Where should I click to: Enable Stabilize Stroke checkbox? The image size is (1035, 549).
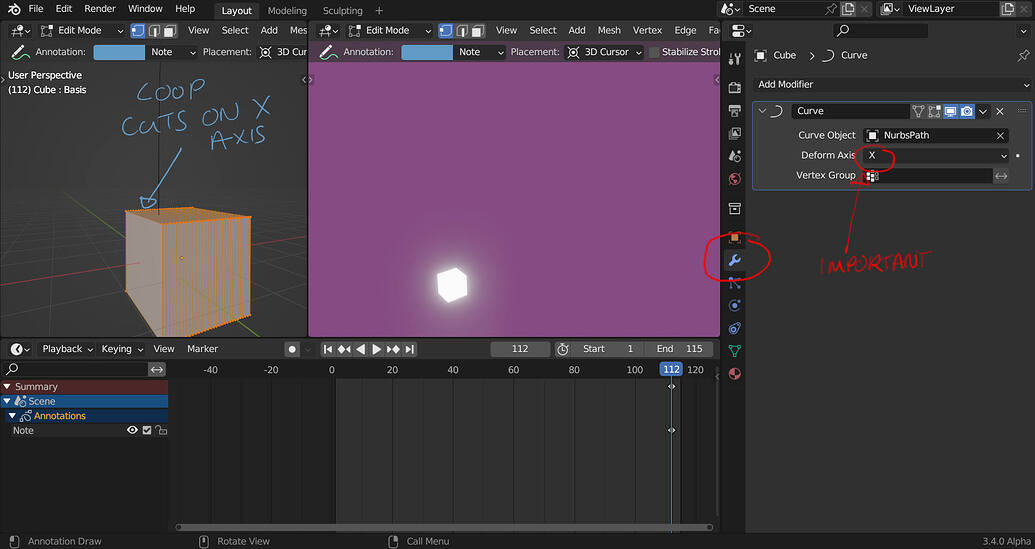(x=654, y=52)
